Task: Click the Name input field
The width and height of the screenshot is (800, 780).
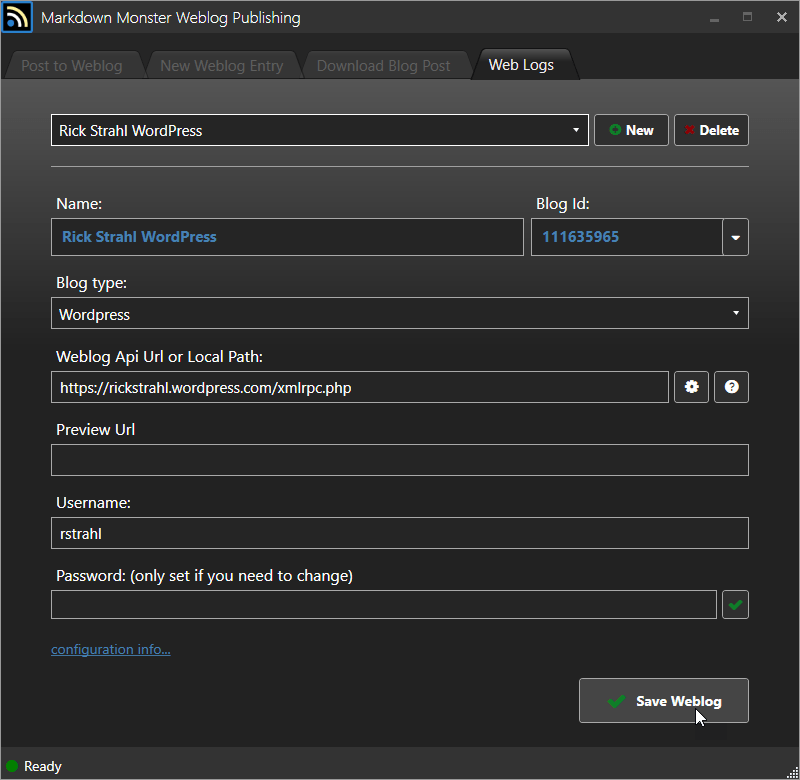Action: [x=287, y=237]
